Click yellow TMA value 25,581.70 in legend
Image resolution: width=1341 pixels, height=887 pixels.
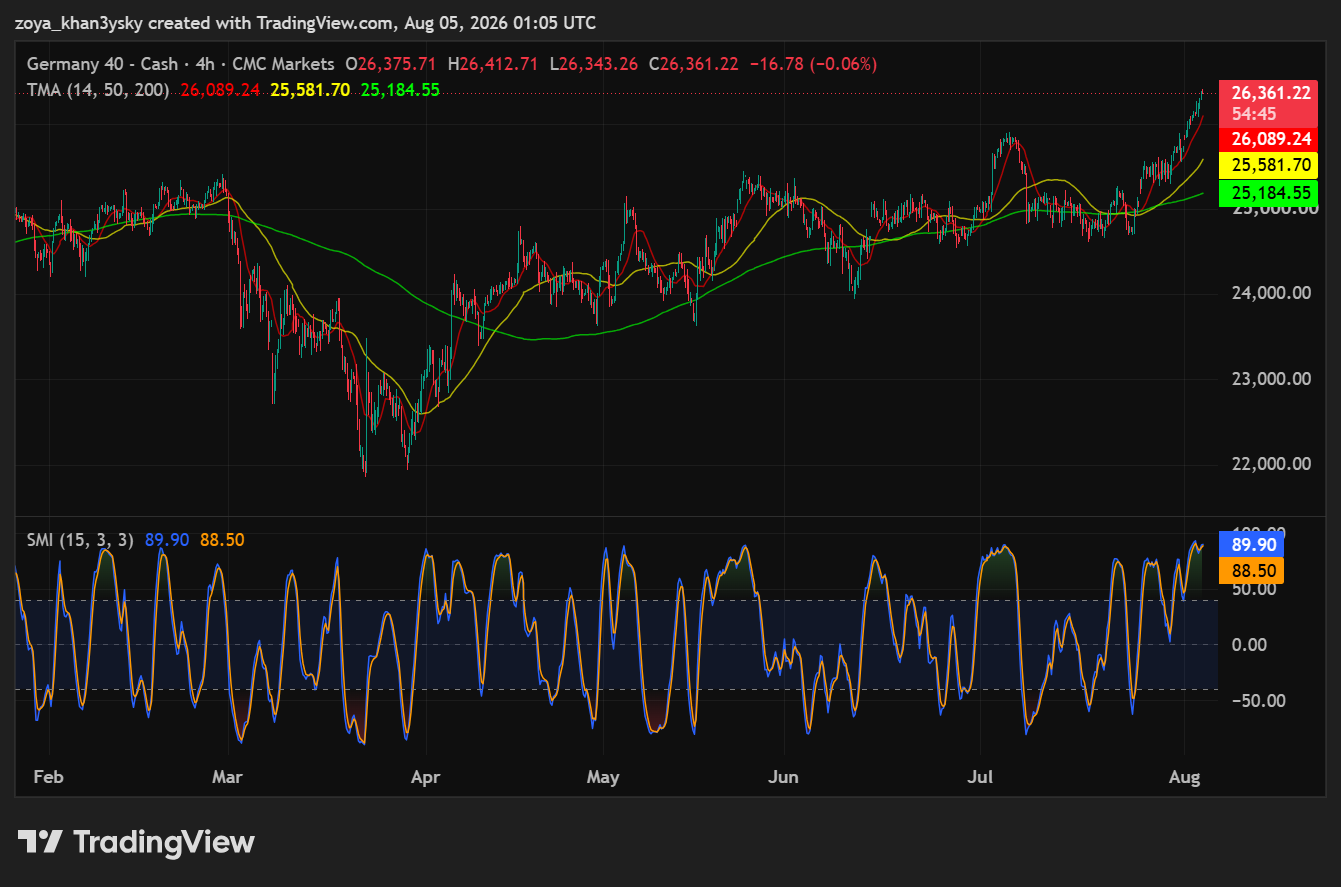(x=310, y=89)
